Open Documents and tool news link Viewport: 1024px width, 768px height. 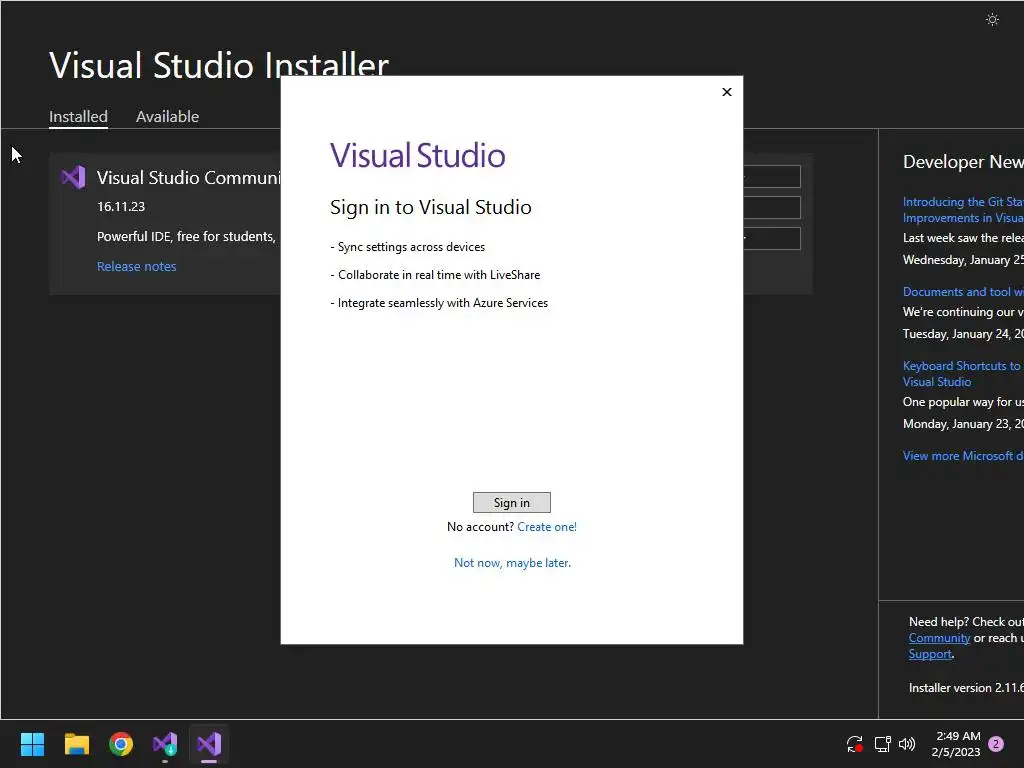(963, 292)
